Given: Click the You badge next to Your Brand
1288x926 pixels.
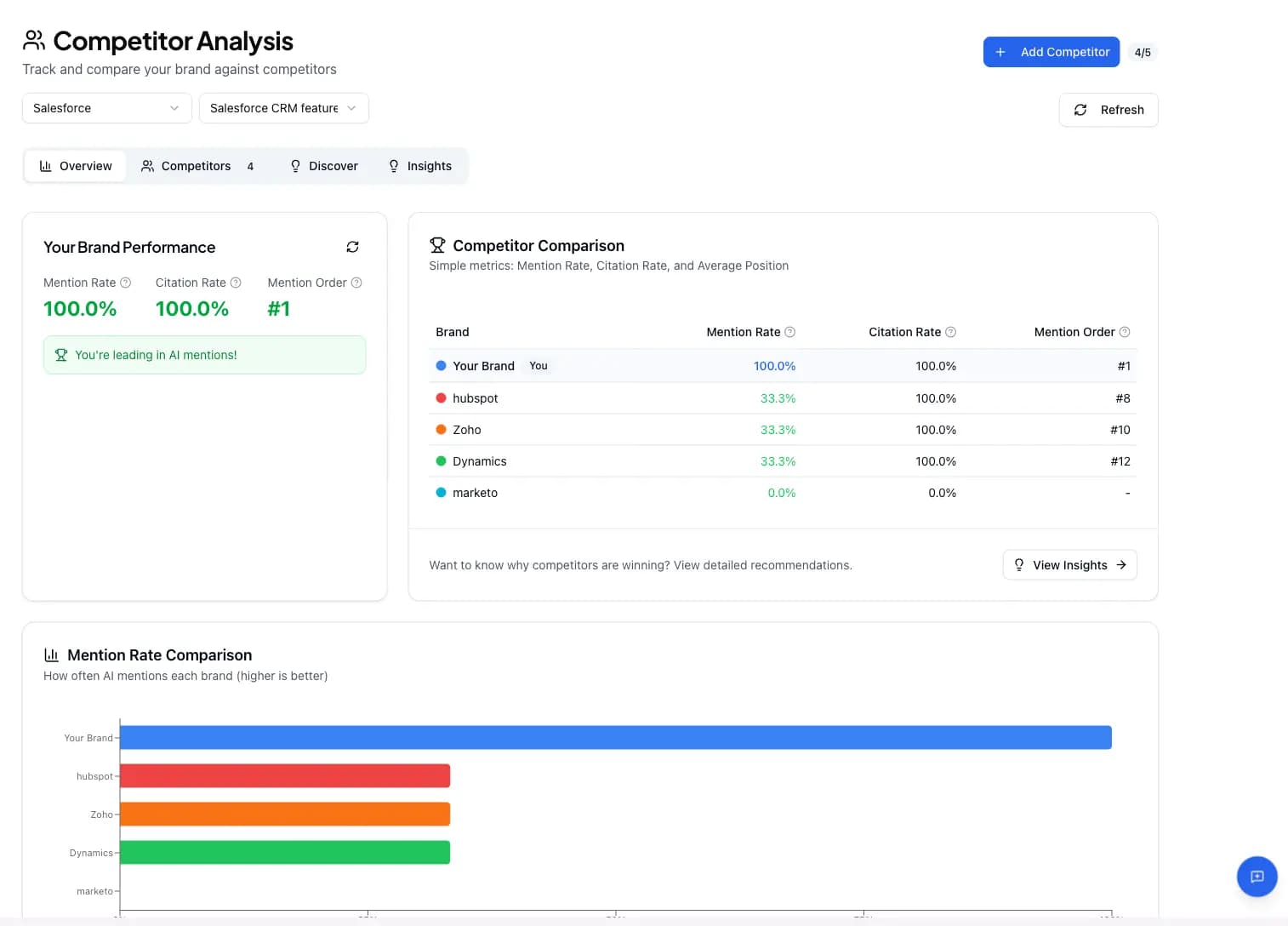Looking at the screenshot, I should [x=539, y=366].
